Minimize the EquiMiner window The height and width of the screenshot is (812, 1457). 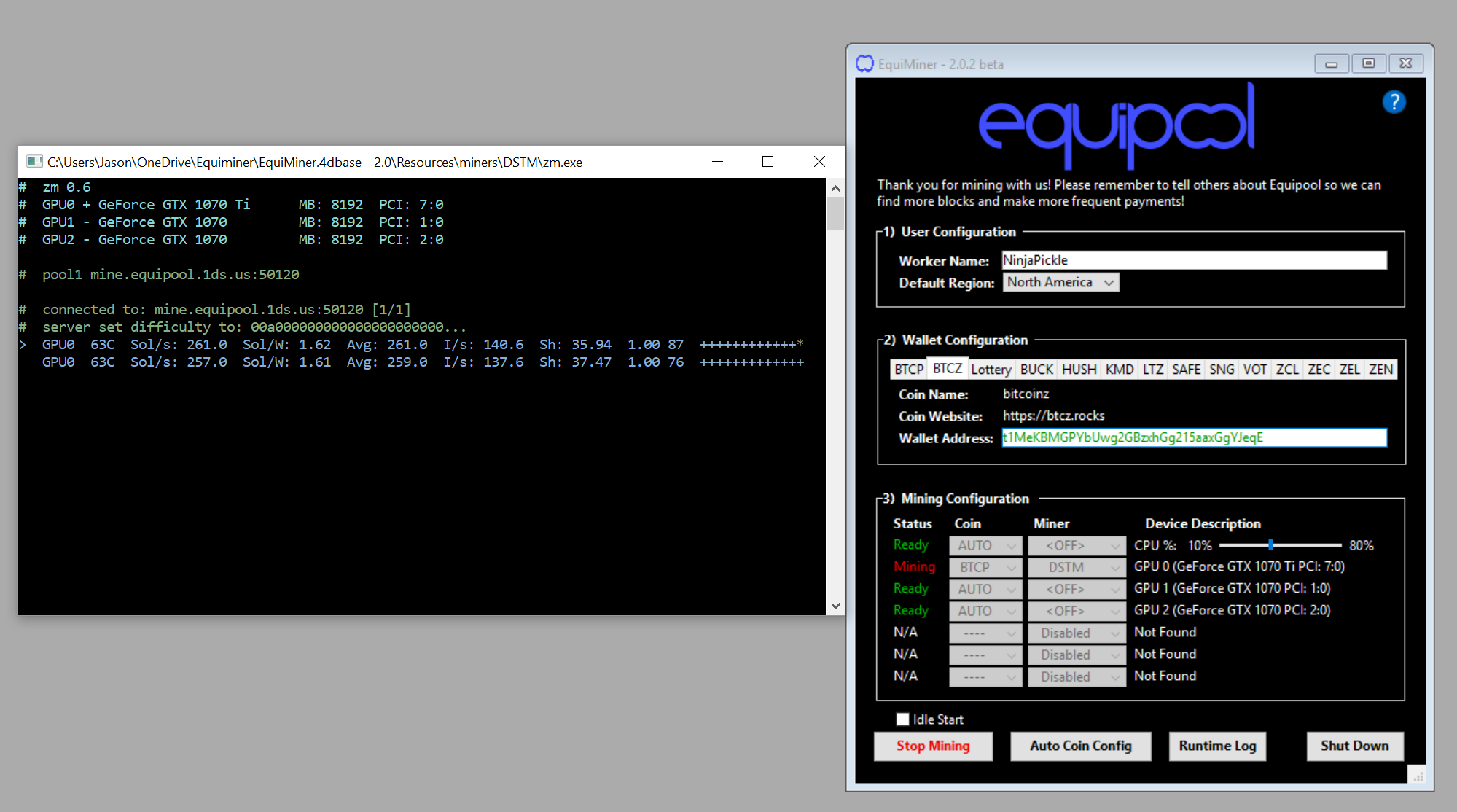[x=1332, y=63]
